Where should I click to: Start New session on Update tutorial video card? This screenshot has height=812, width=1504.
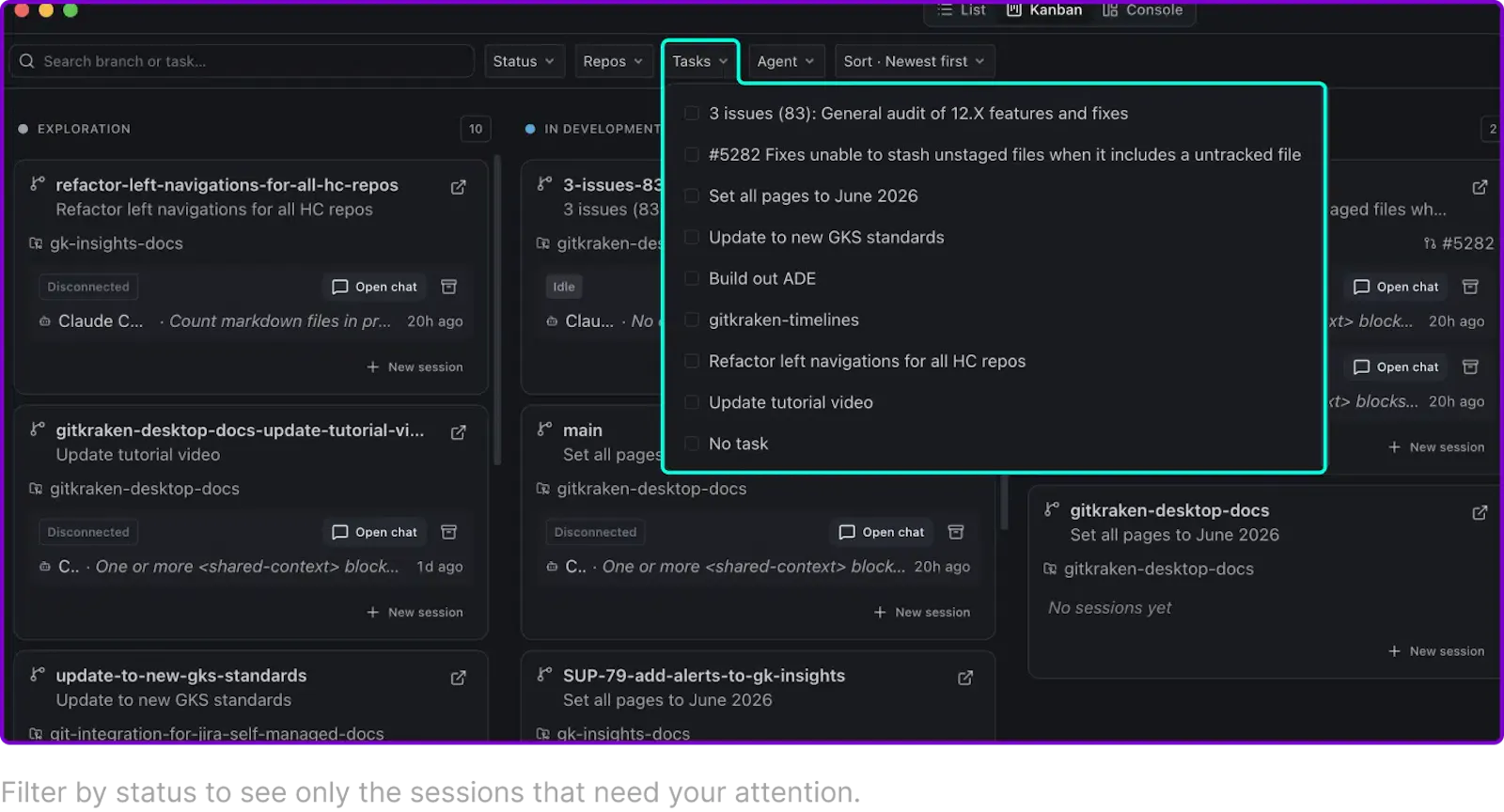coord(415,613)
